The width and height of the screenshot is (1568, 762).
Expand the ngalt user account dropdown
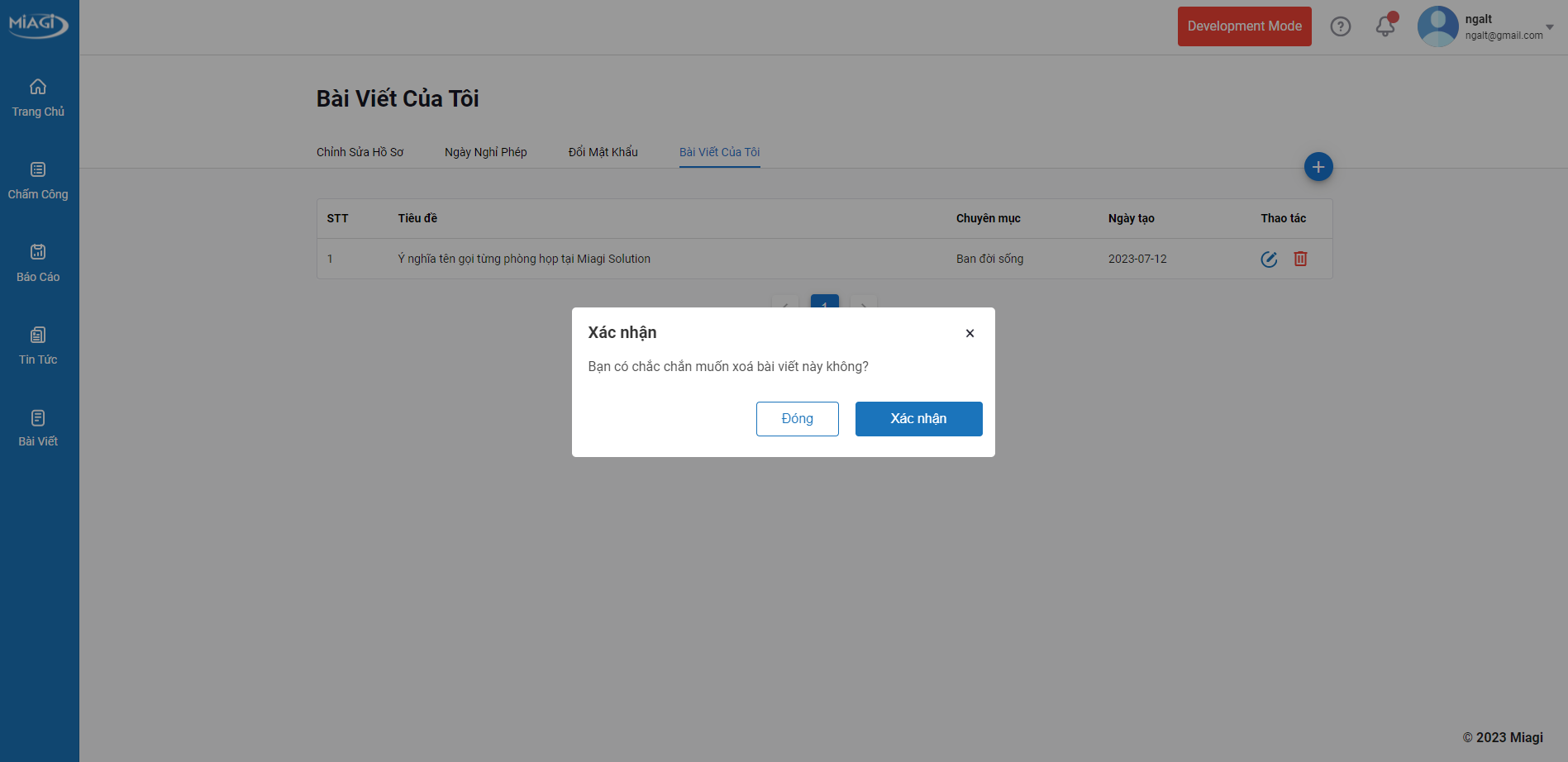click(1549, 26)
